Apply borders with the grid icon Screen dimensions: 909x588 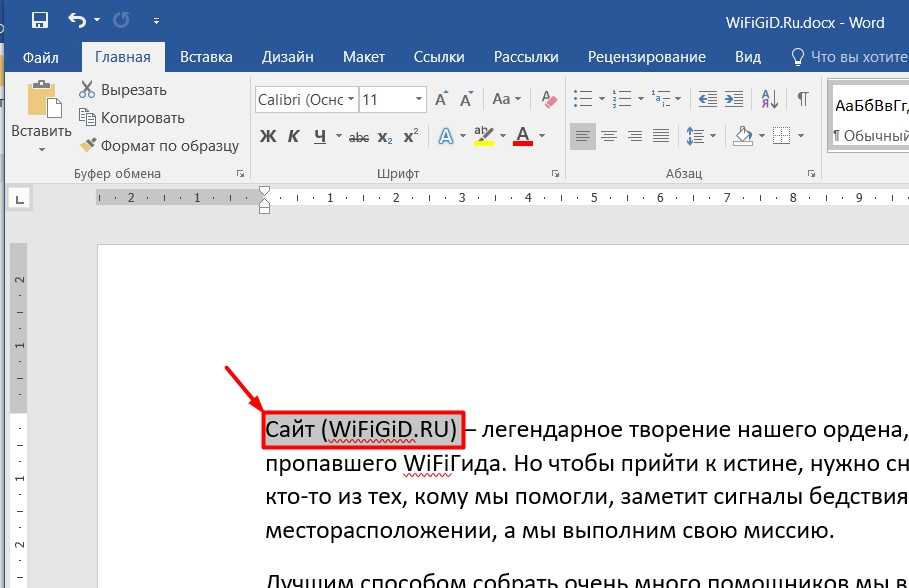[x=781, y=136]
